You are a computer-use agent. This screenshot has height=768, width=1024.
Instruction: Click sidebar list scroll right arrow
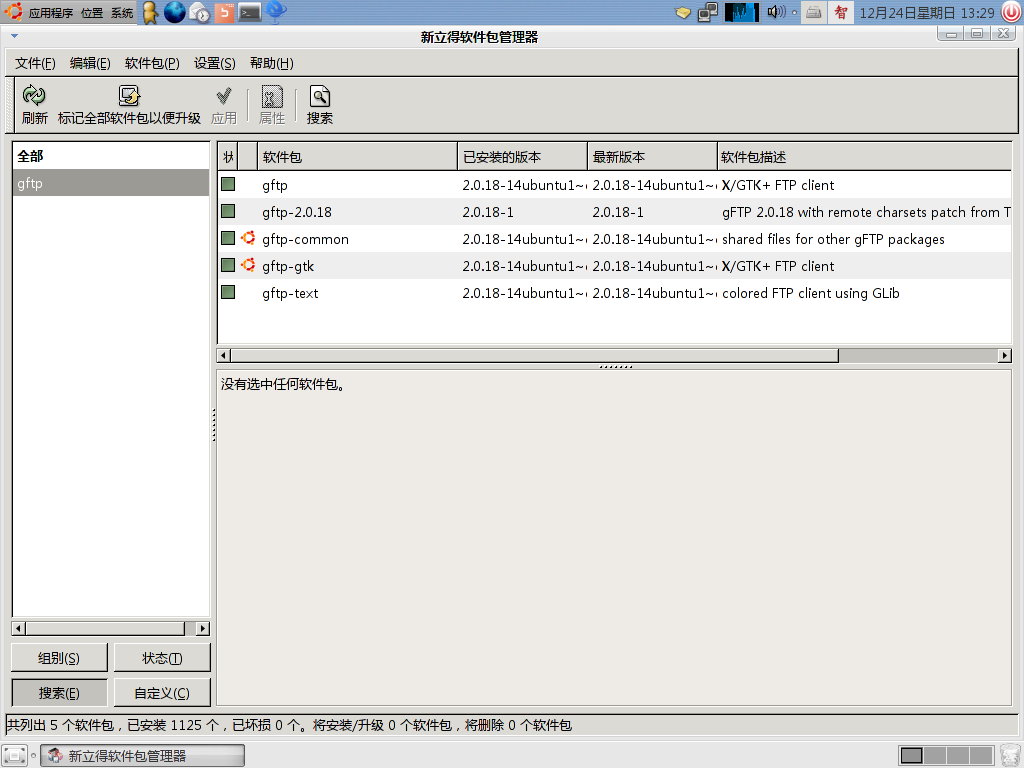[x=203, y=628]
